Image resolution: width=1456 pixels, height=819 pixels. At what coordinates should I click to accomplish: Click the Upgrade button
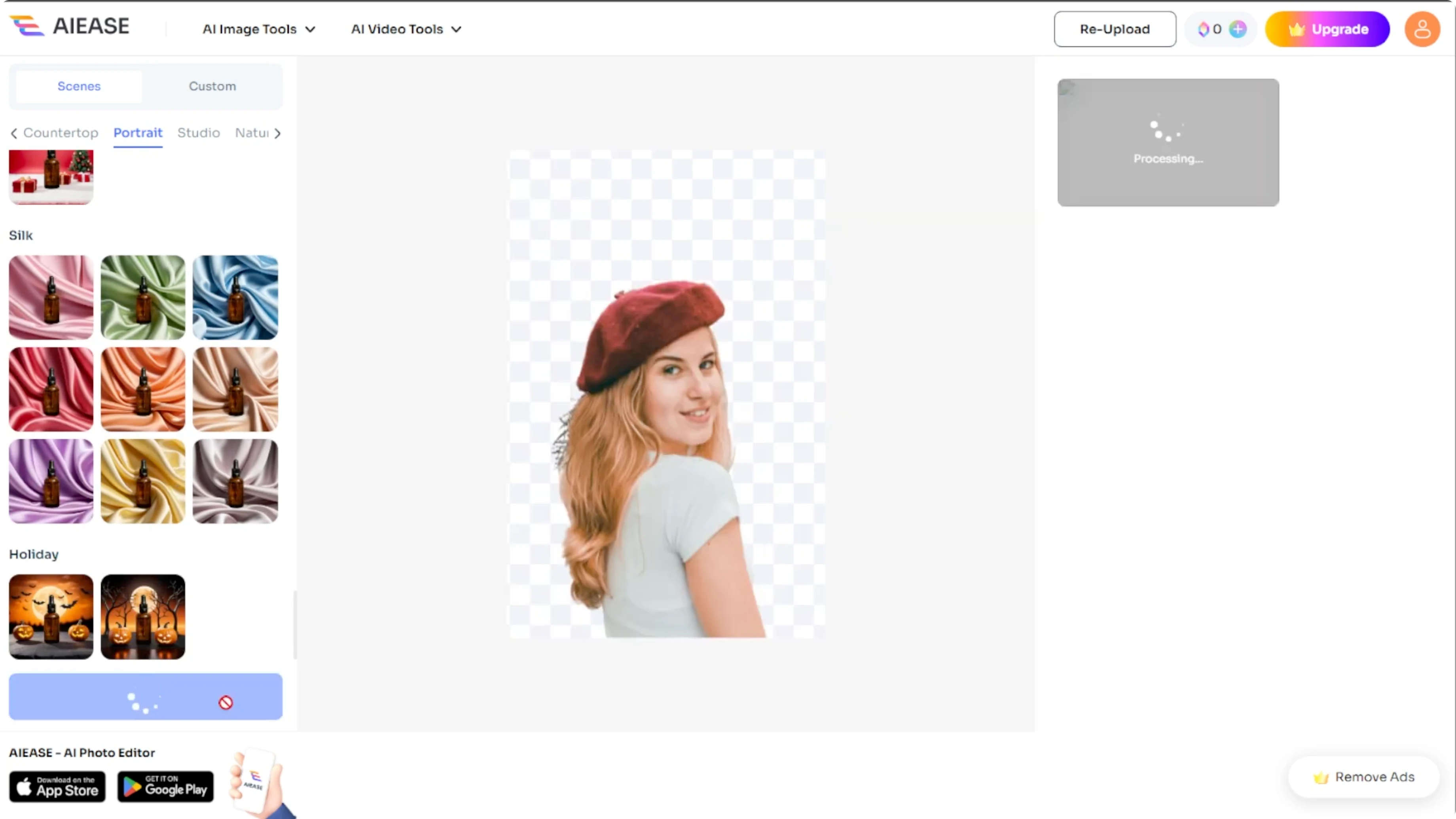pos(1327,29)
